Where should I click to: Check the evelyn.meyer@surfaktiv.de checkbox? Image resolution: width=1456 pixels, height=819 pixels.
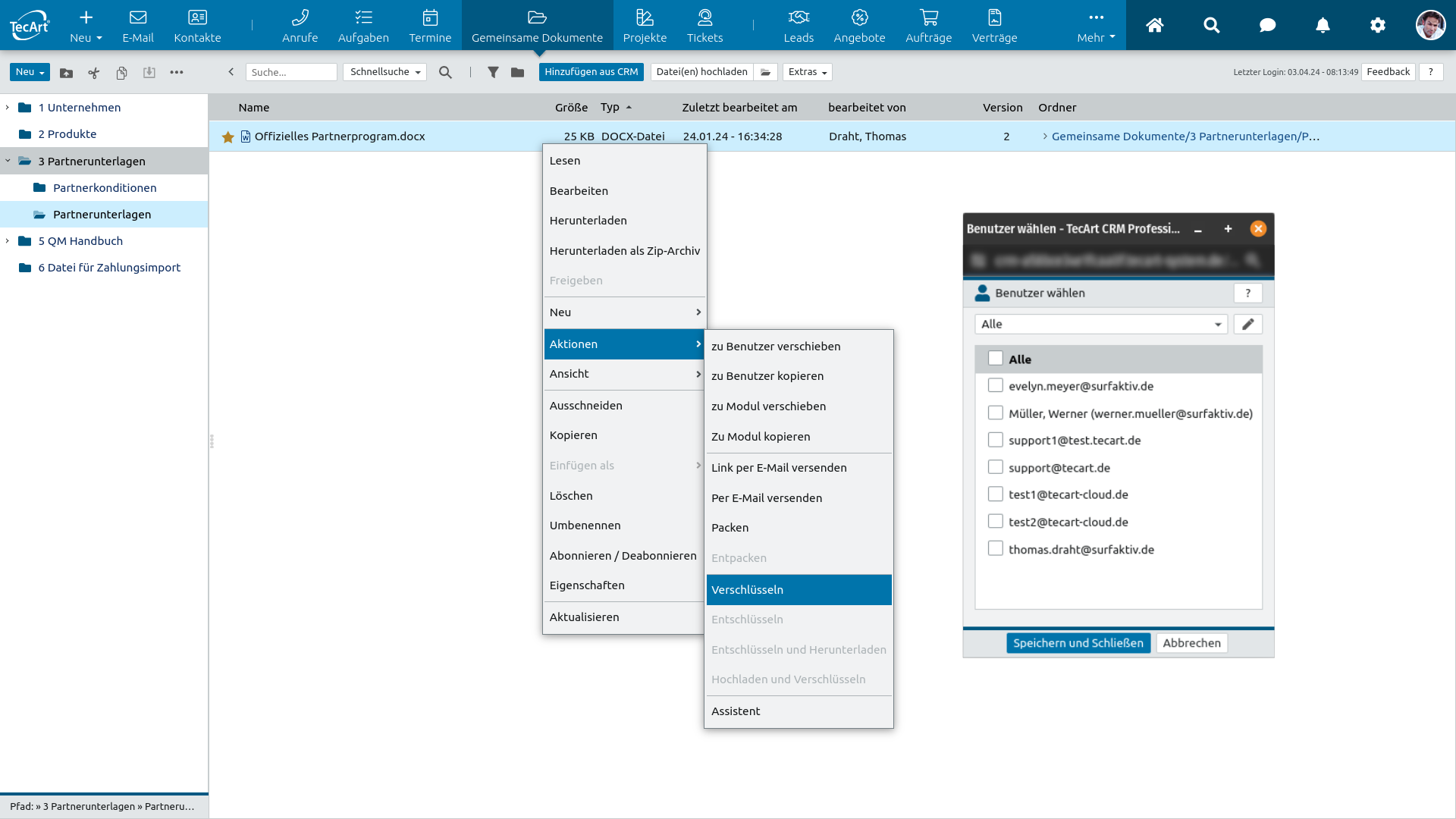coord(996,386)
